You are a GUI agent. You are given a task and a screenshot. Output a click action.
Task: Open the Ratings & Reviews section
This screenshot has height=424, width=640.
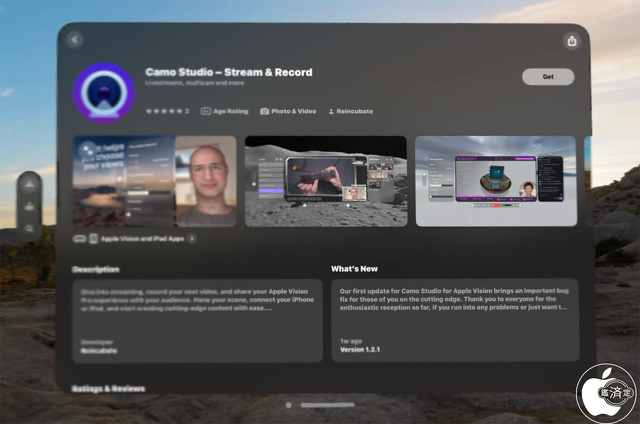(x=108, y=388)
